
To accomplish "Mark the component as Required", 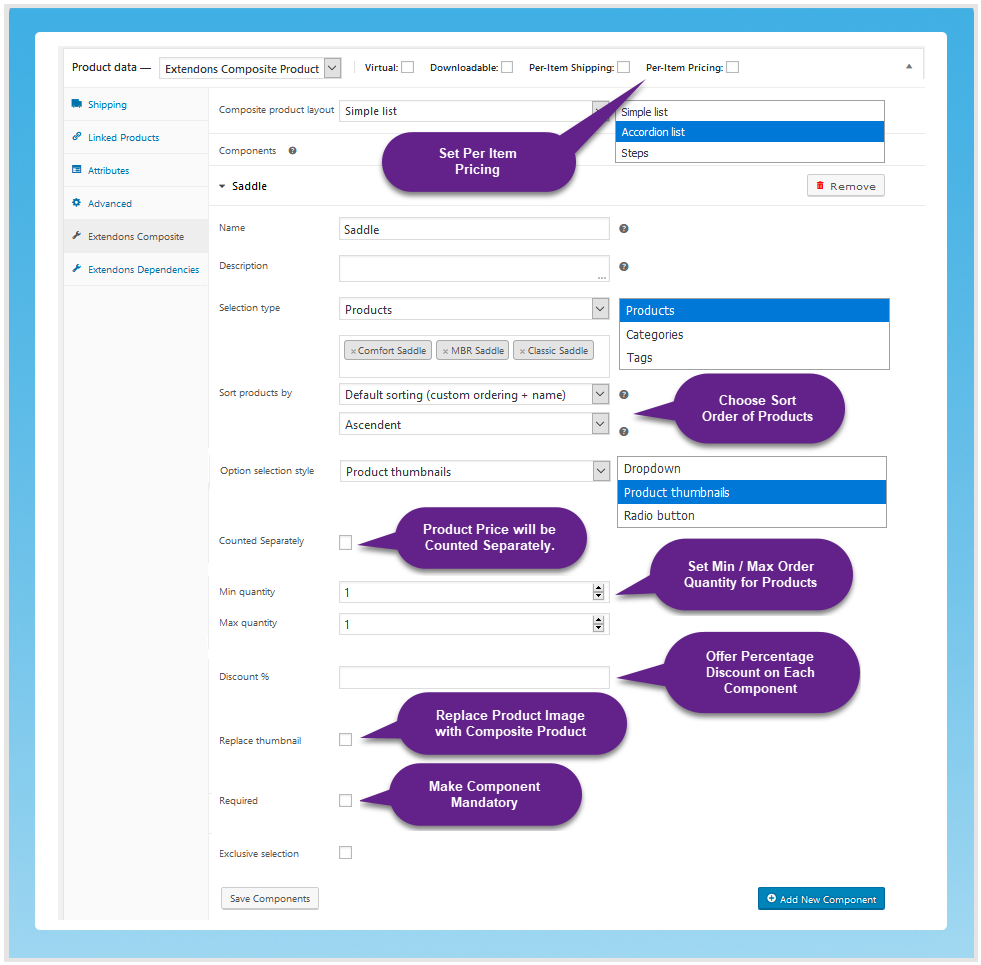I will [345, 800].
